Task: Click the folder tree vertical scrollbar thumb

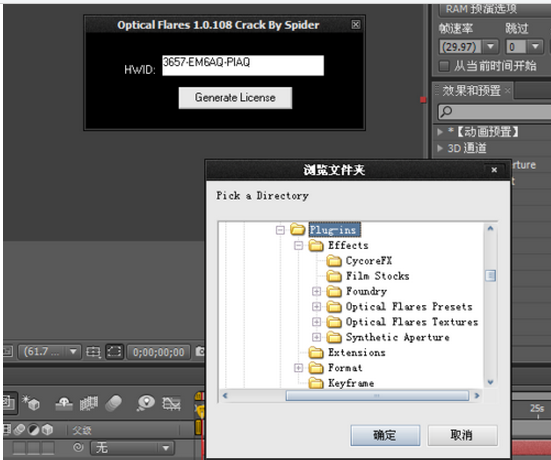Action: 490,276
